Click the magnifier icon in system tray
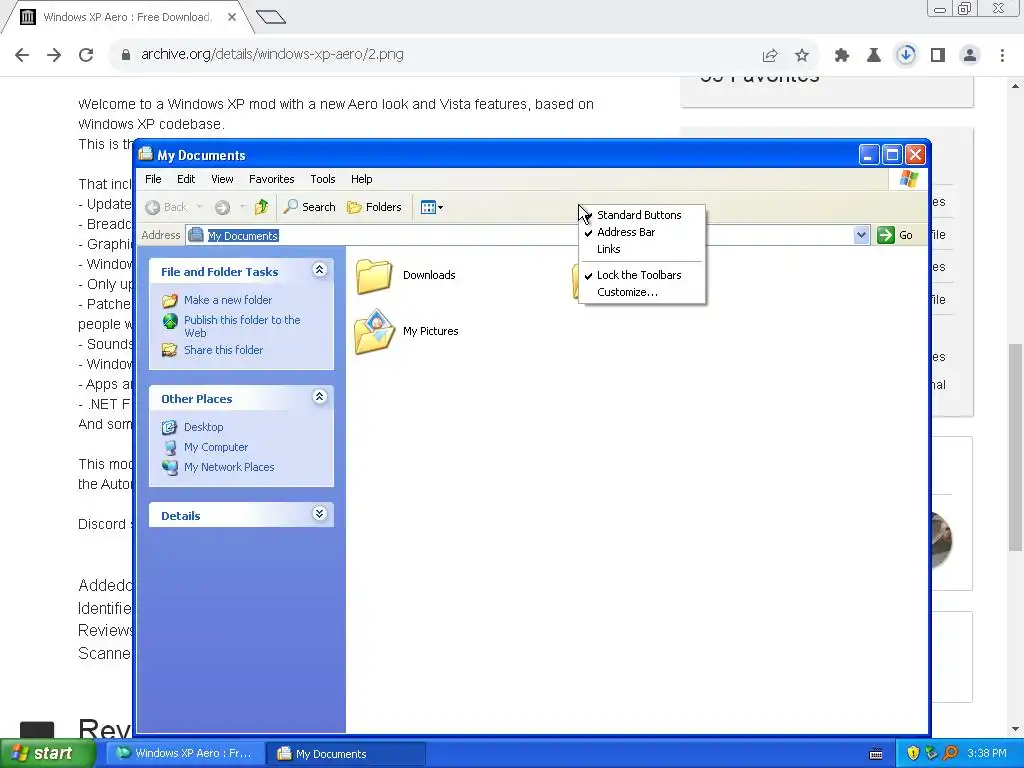 (950, 753)
